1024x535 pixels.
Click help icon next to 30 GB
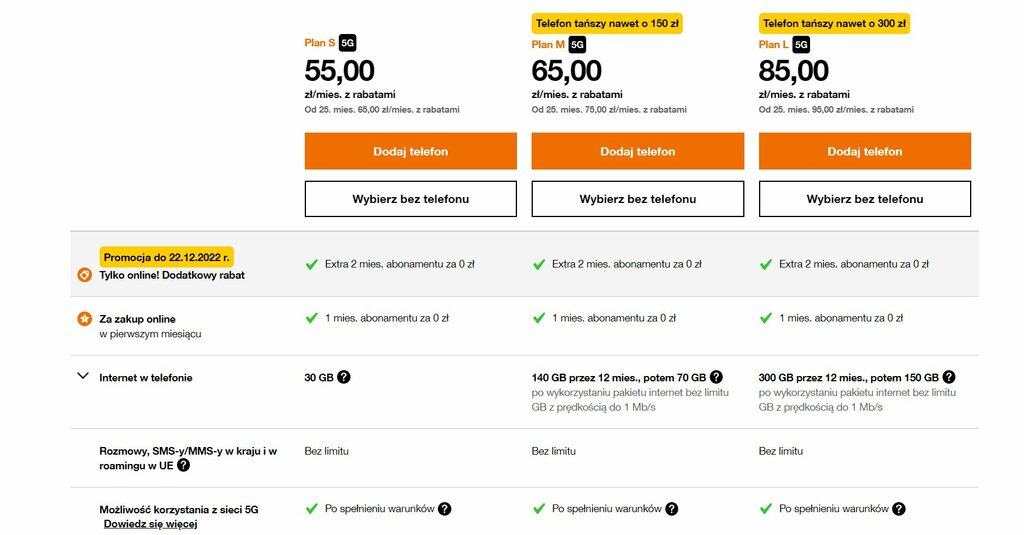point(344,377)
